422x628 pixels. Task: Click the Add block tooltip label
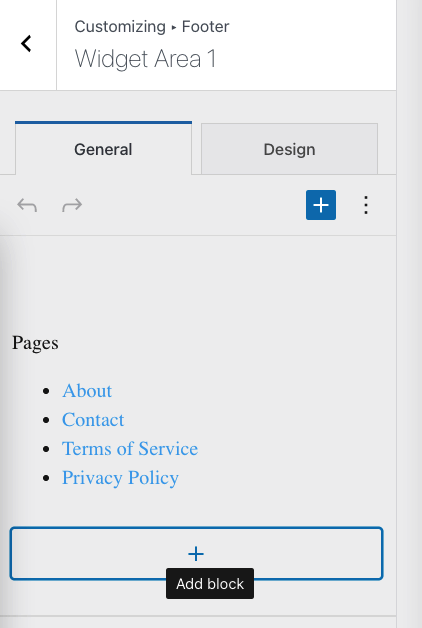tap(210, 584)
